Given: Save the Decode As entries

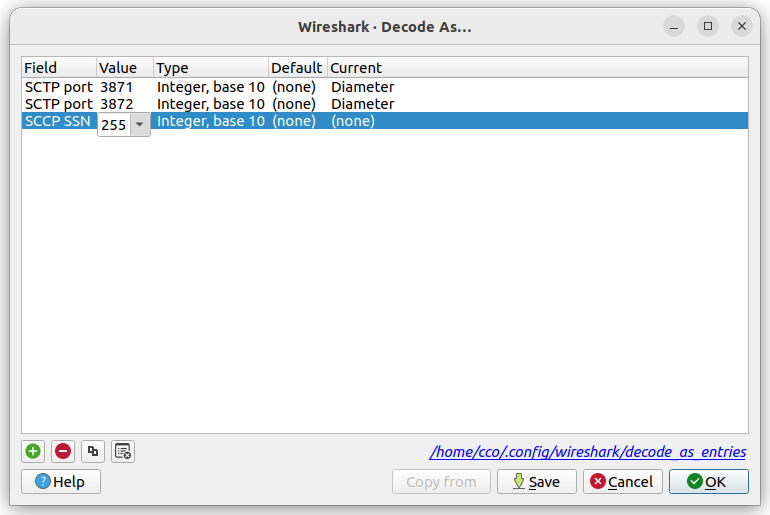Looking at the screenshot, I should coord(536,482).
